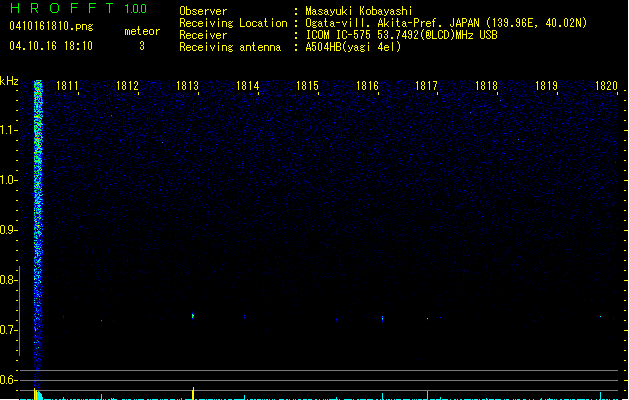Click the 0.8 kHz axis label
629x400 pixels.
(8, 280)
